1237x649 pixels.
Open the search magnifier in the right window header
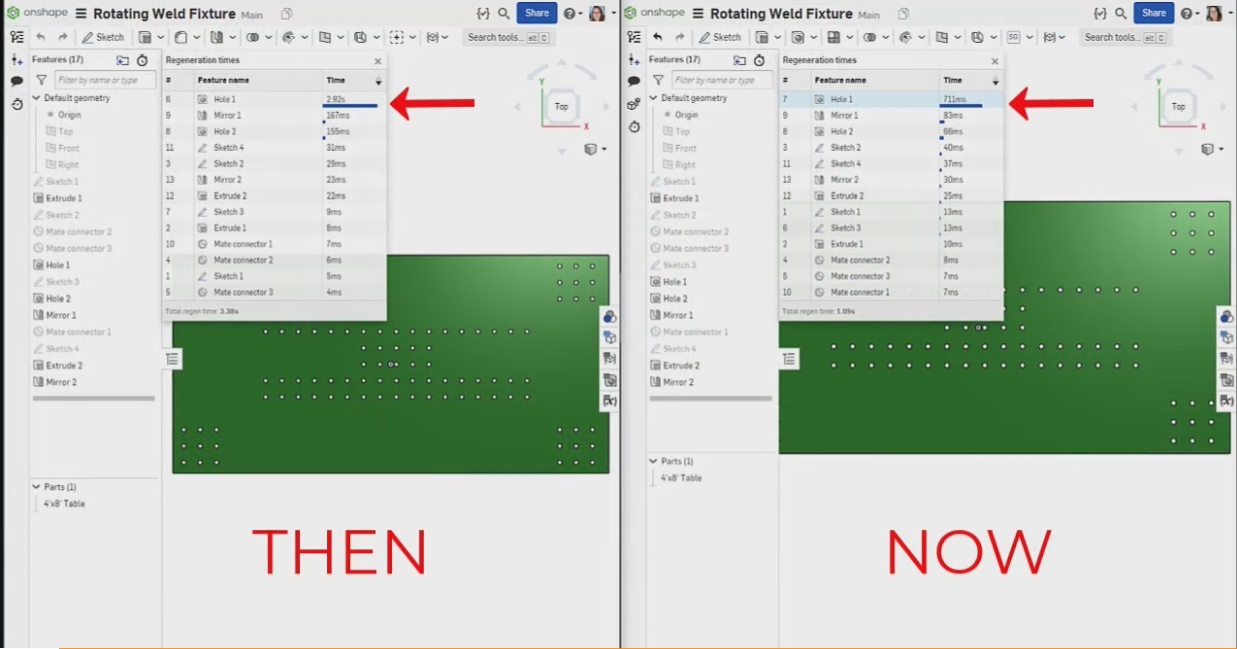pos(1122,13)
